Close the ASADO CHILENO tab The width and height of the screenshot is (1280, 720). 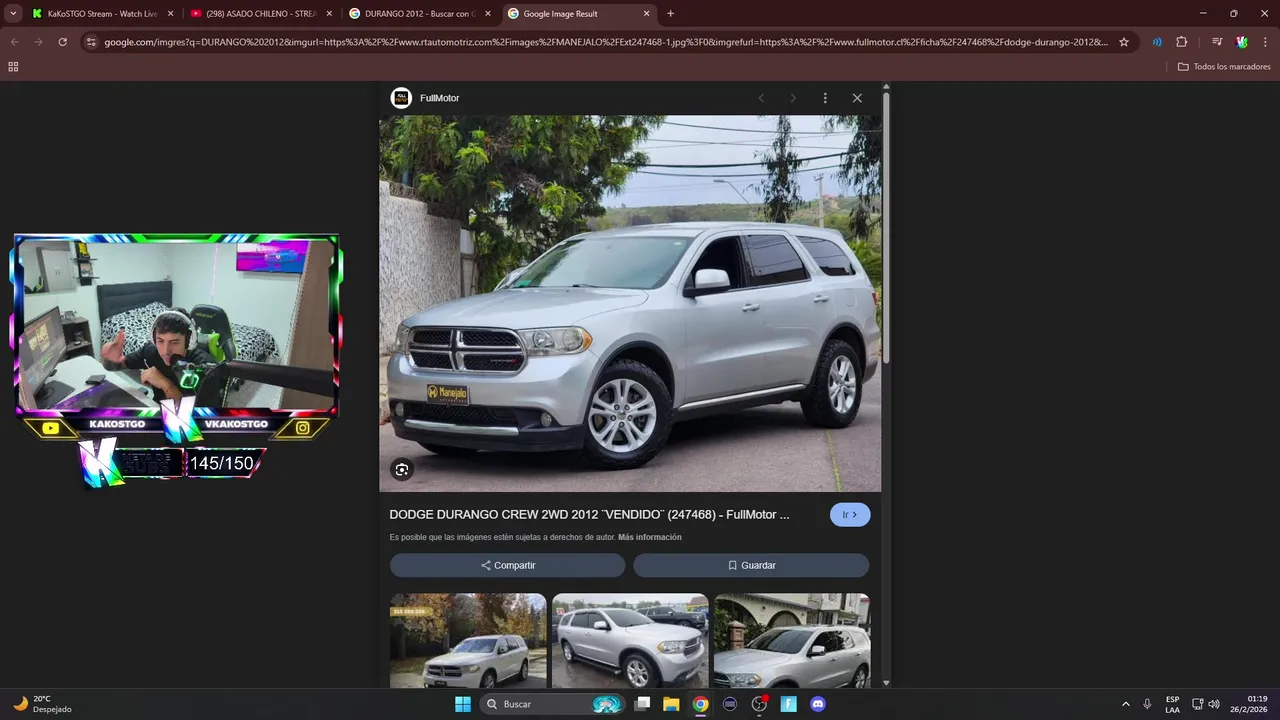pos(329,14)
